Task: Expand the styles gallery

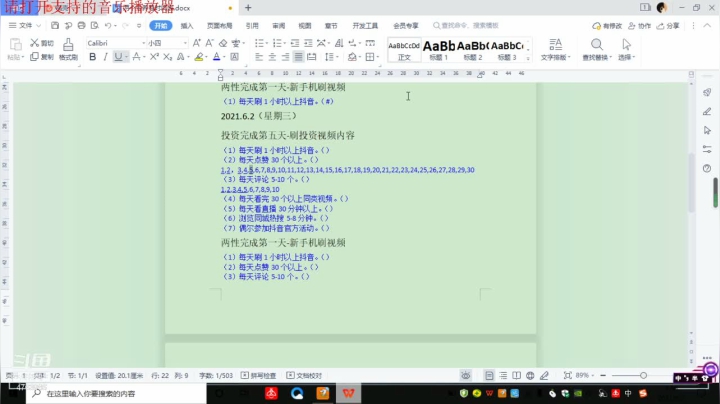Action: 528,58
